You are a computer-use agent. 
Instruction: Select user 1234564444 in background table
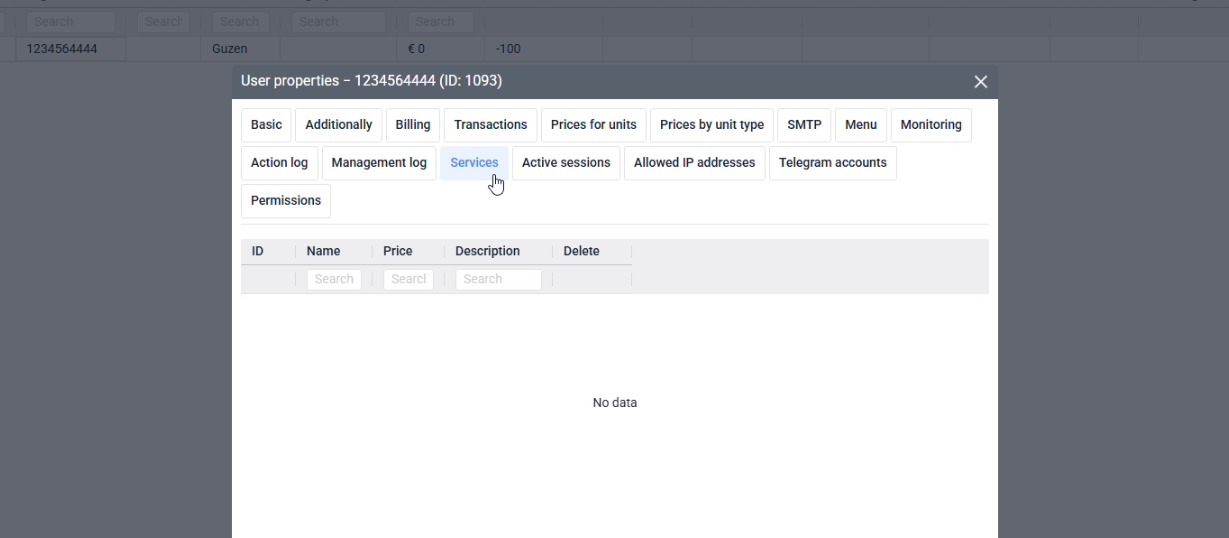point(62,49)
